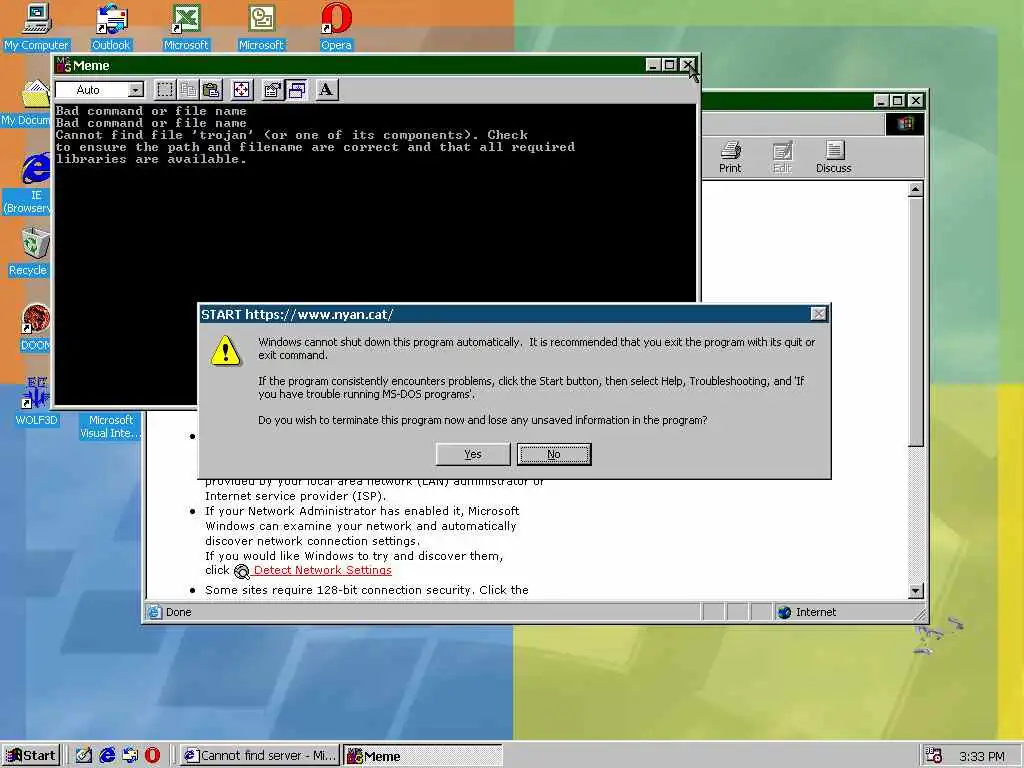The image size is (1024, 768).
Task: Click the Font 'A' button in Meme toolbar
Action: click(327, 89)
